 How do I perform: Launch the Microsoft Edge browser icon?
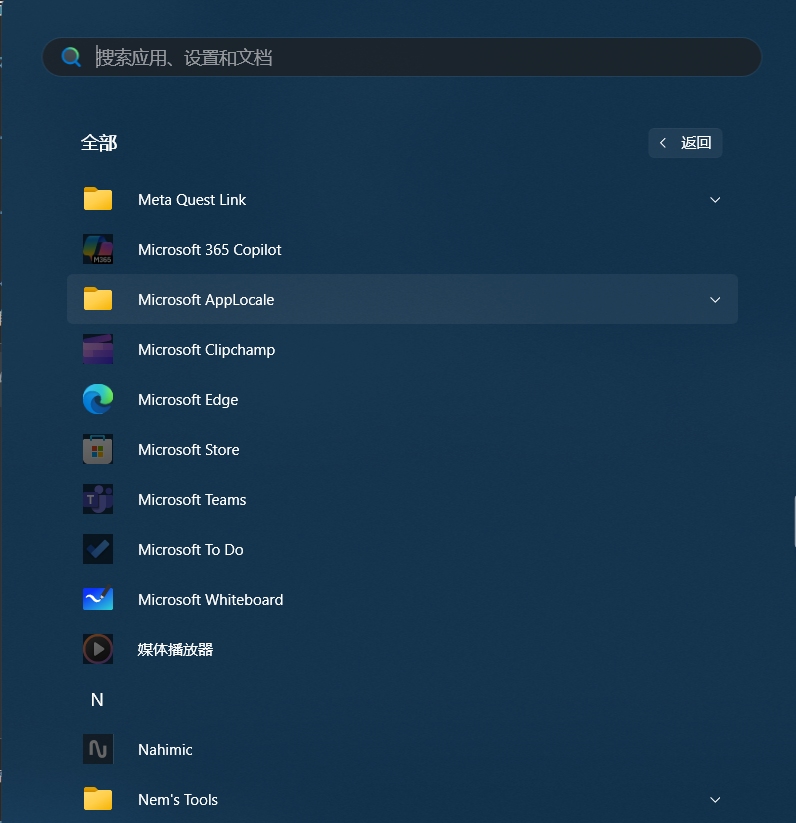(x=98, y=399)
